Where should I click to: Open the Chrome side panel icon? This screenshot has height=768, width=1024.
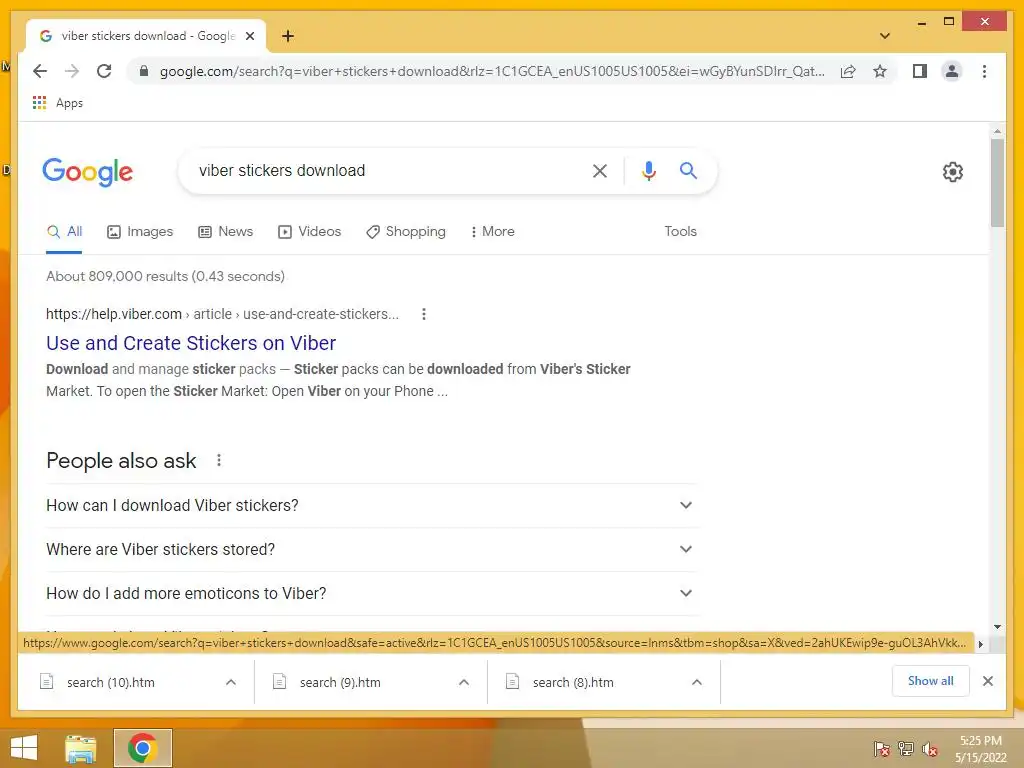(920, 71)
